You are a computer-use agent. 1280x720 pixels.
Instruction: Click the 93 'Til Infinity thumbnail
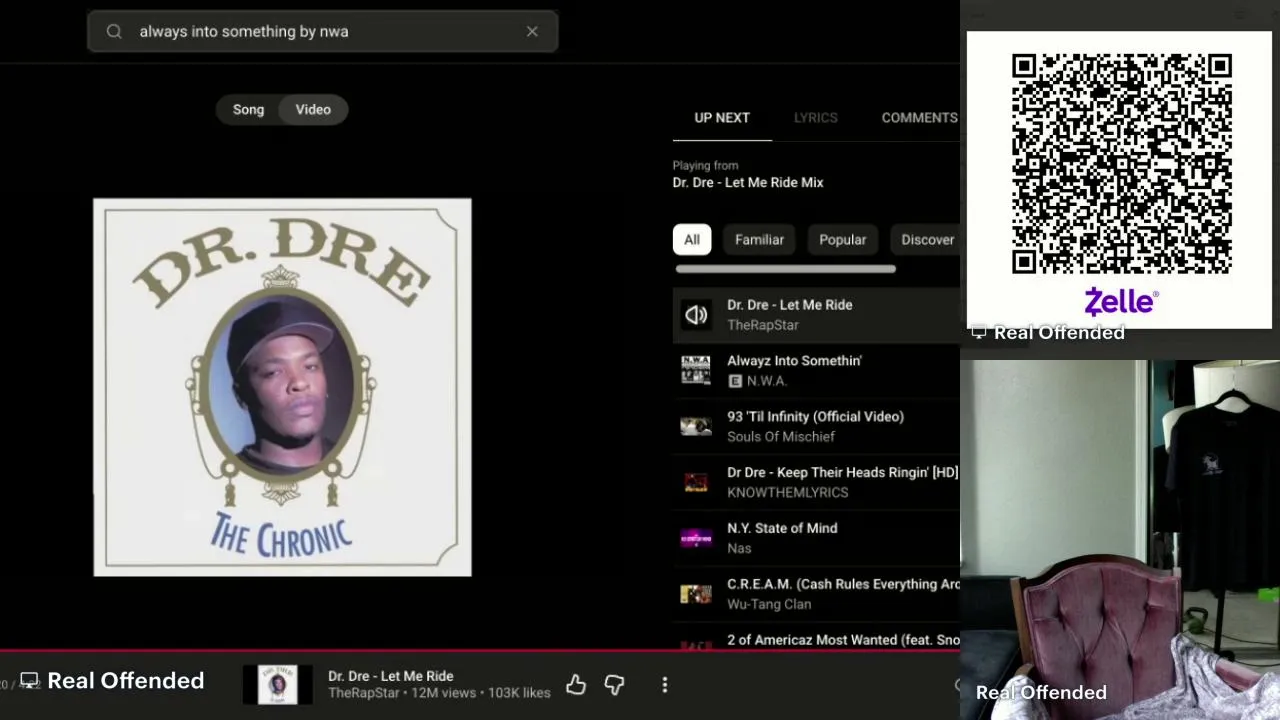pyautogui.click(x=696, y=427)
